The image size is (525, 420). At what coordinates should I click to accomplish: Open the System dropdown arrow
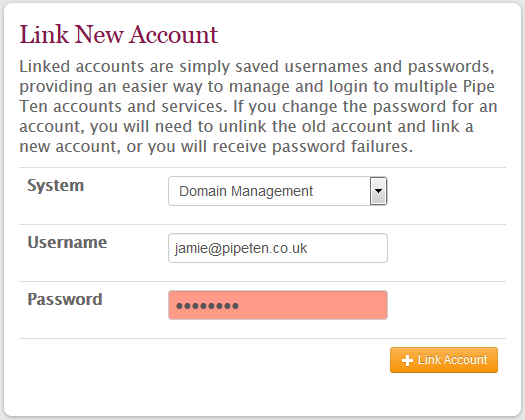click(378, 191)
